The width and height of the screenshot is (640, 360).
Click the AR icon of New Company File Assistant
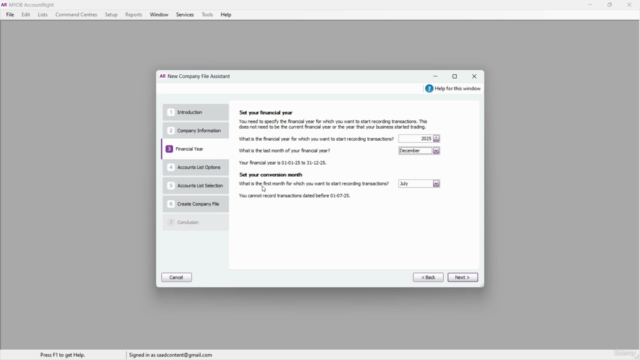pos(162,76)
